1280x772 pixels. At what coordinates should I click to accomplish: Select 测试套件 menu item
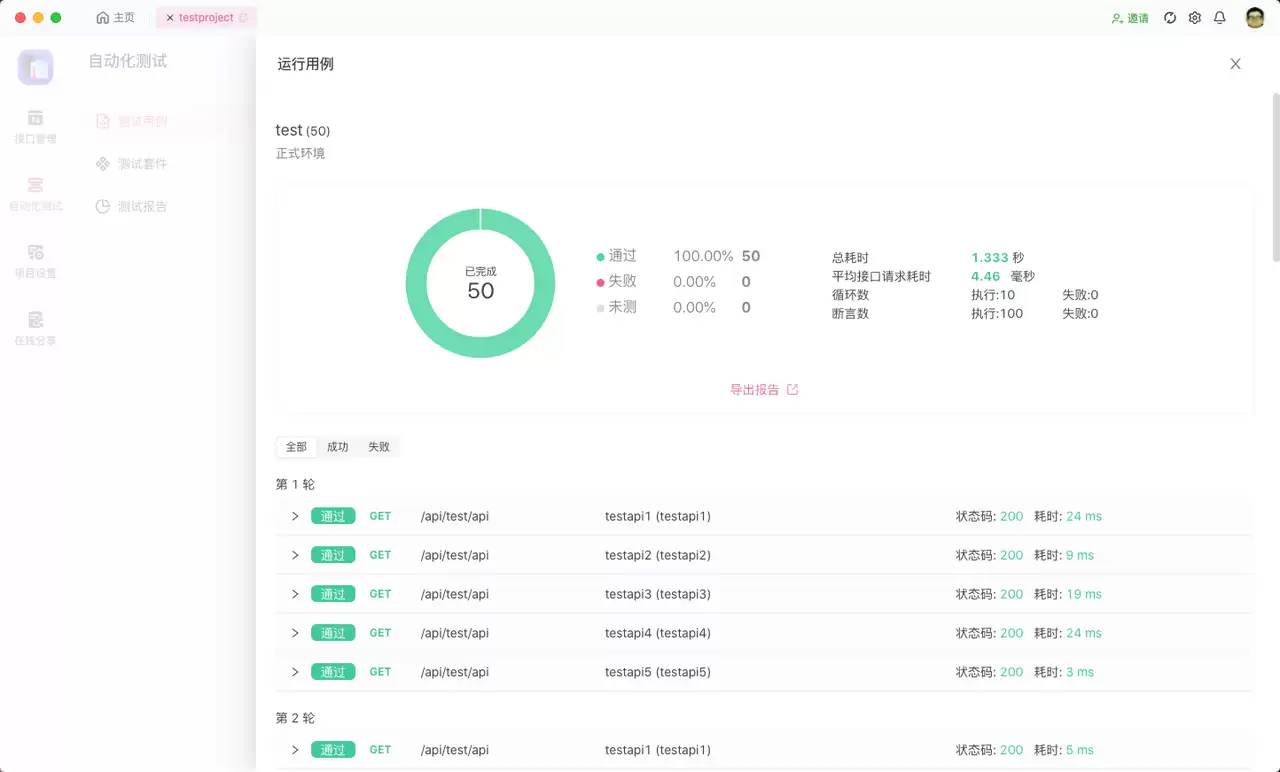(x=142, y=164)
